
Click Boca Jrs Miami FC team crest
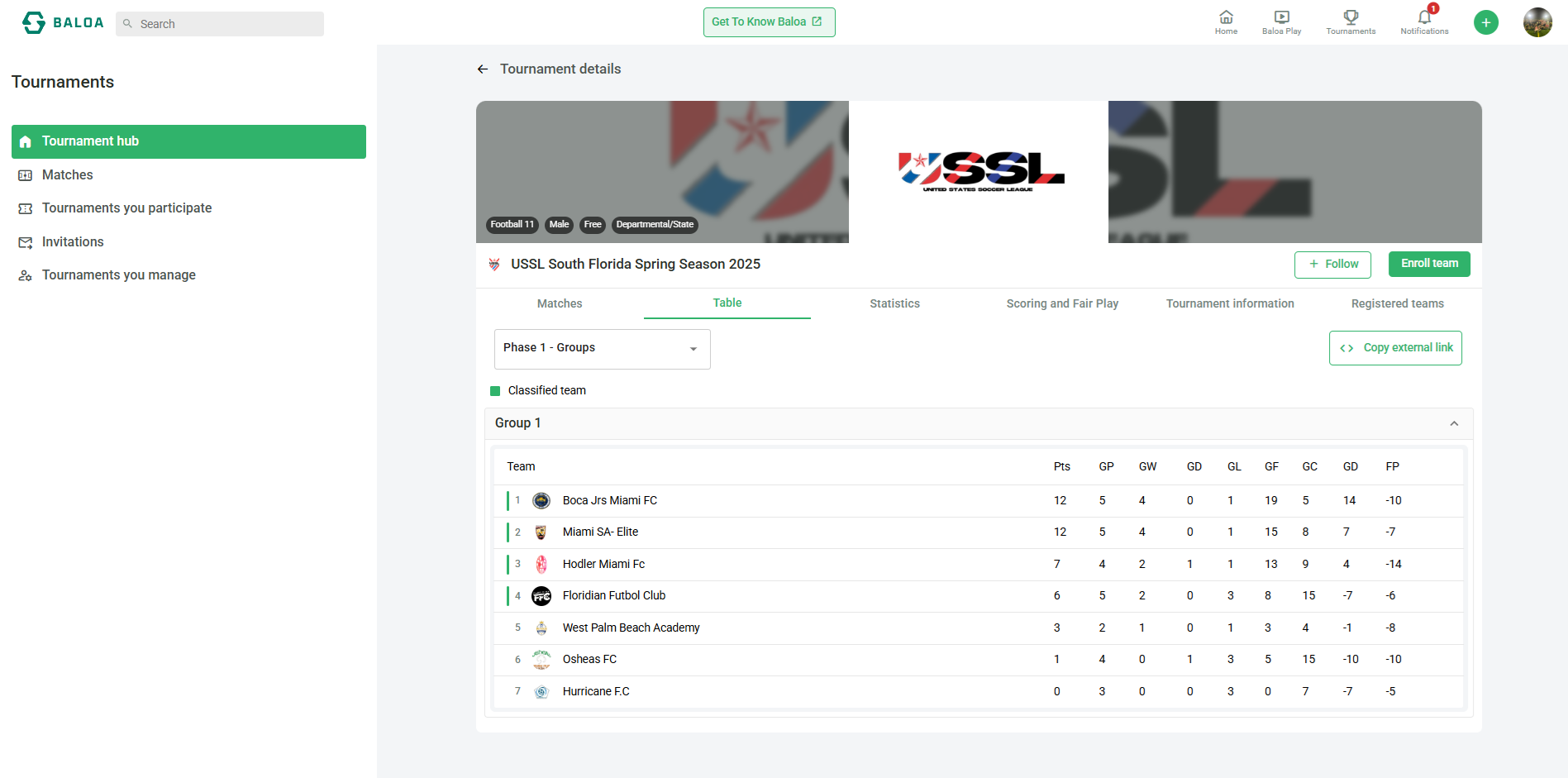coord(541,500)
